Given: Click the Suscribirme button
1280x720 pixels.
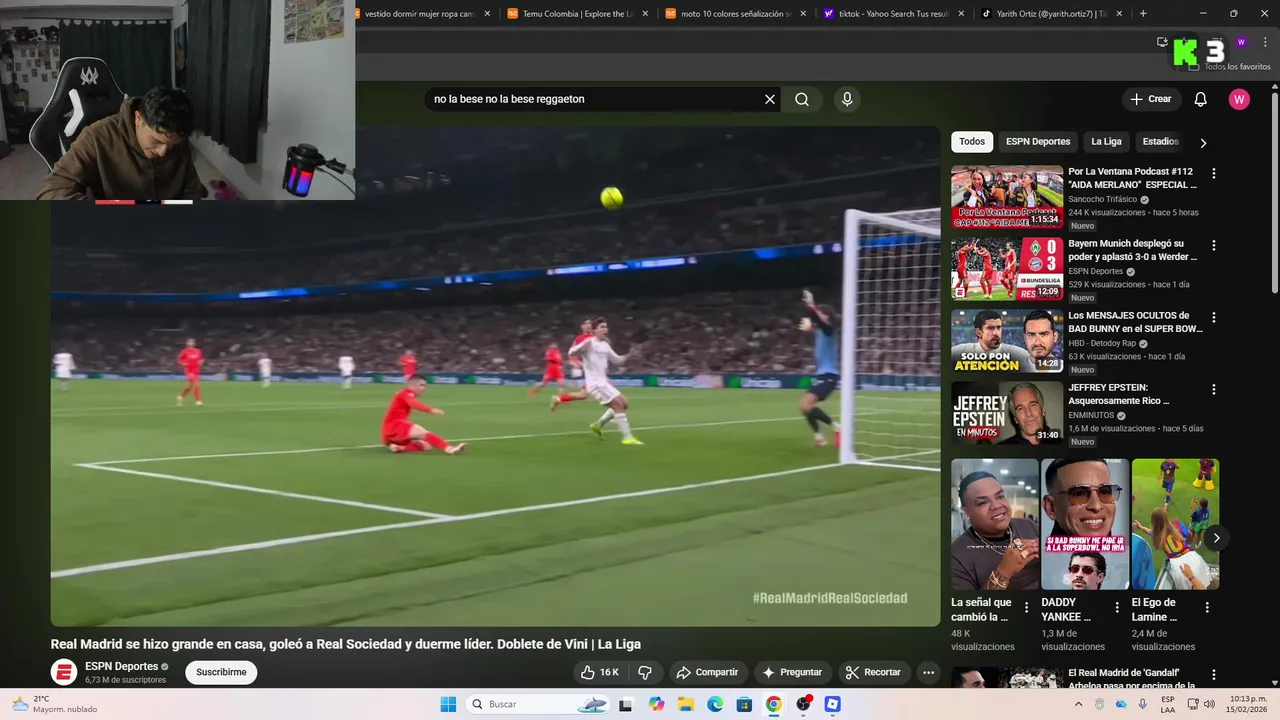Looking at the screenshot, I should tap(221, 672).
